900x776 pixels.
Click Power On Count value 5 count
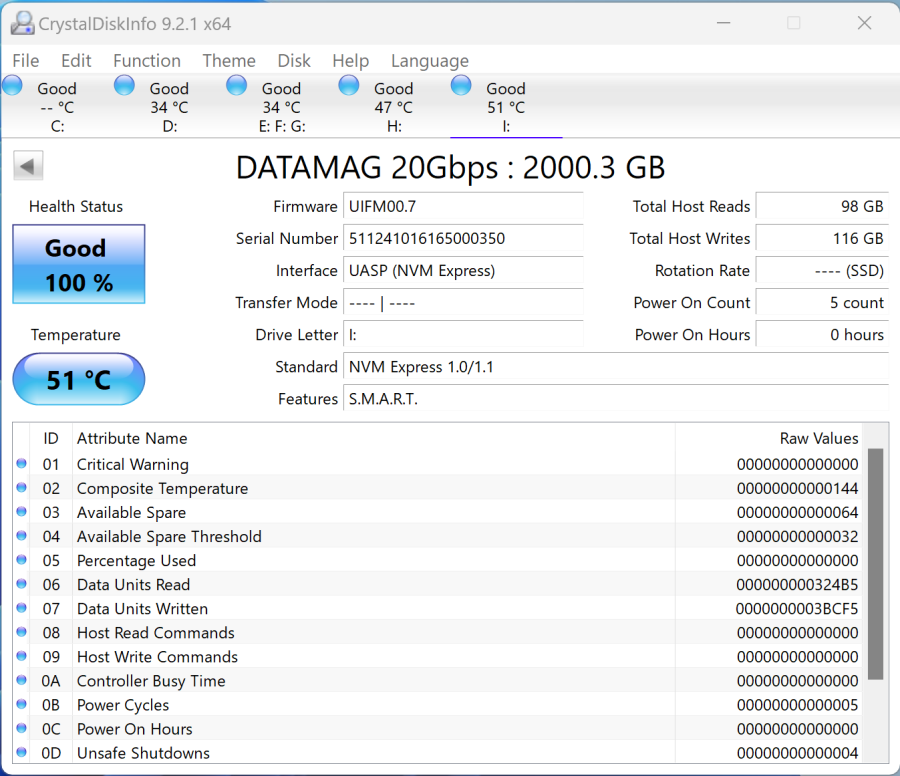[822, 302]
